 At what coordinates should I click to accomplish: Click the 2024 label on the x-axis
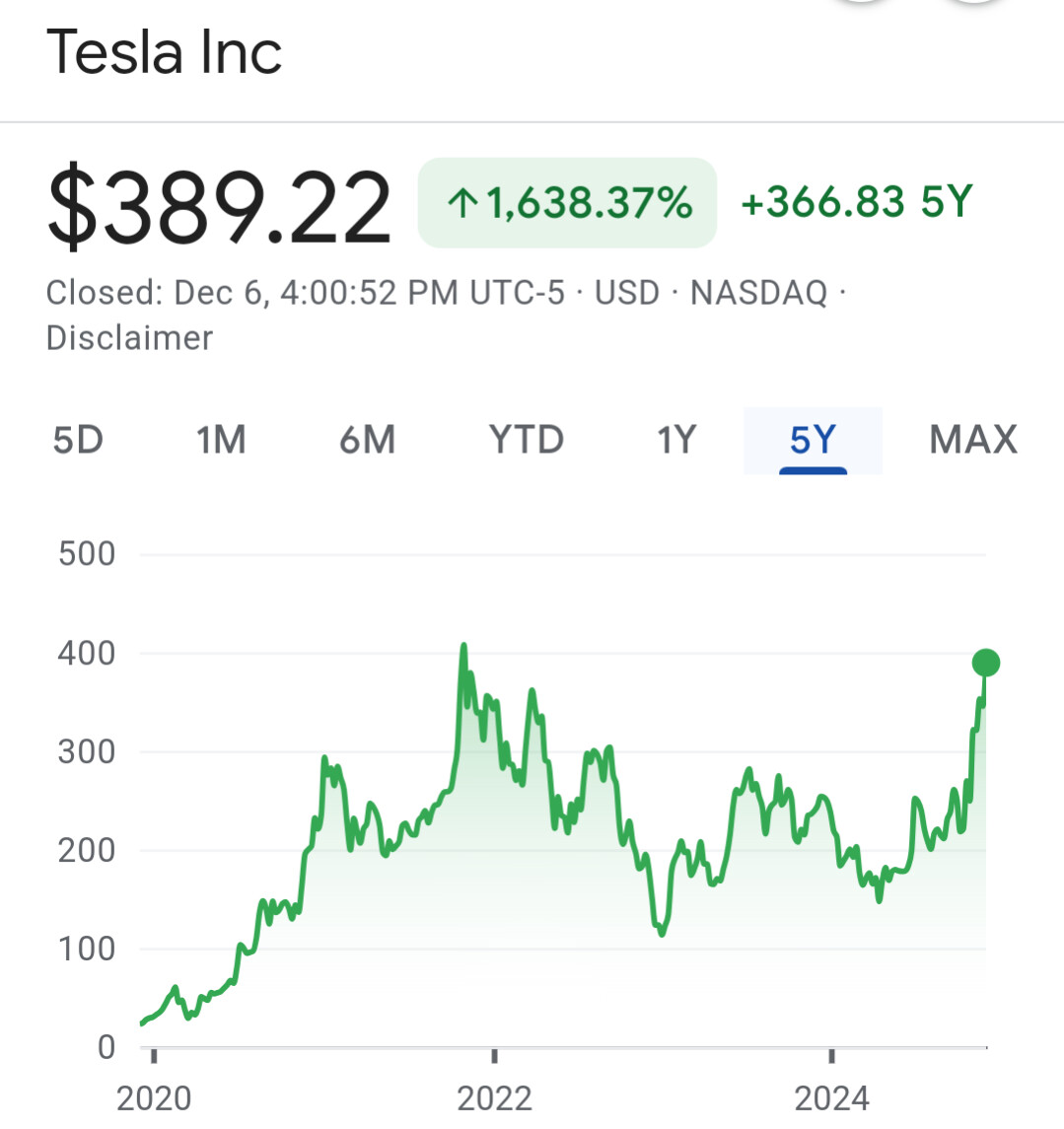[832, 1097]
